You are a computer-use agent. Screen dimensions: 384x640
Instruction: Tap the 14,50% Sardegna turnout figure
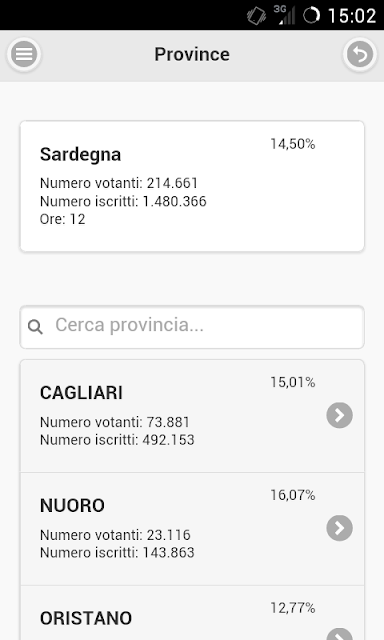[x=293, y=144]
